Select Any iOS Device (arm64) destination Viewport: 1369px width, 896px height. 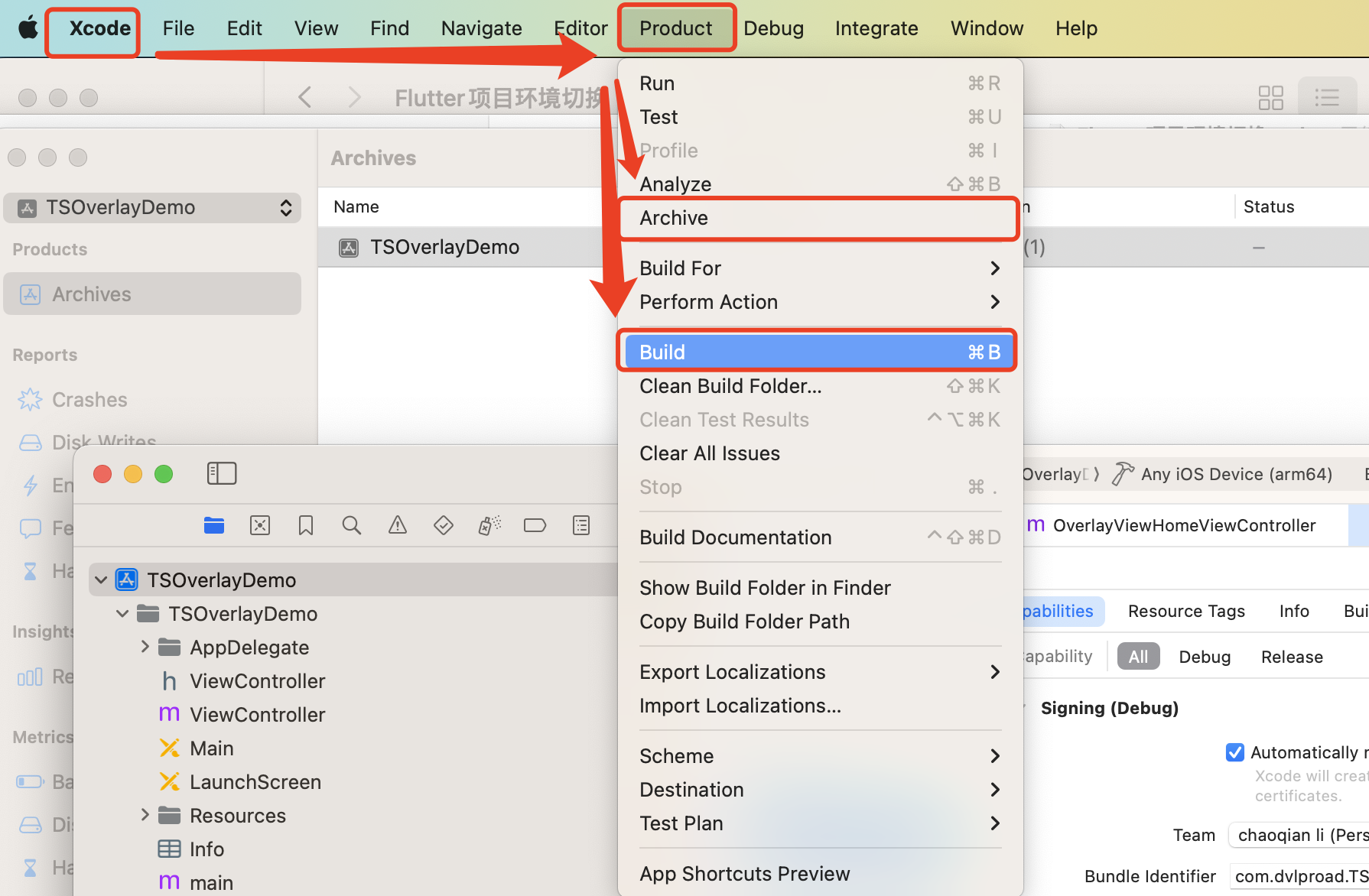pyautogui.click(x=1236, y=474)
